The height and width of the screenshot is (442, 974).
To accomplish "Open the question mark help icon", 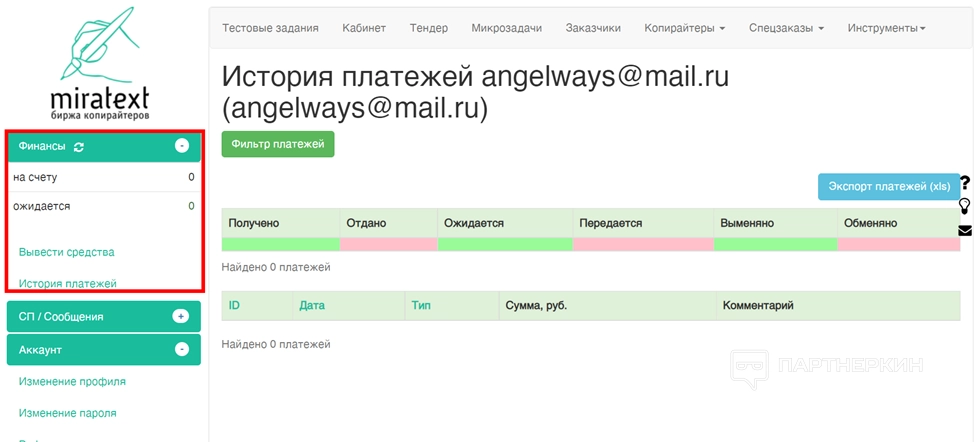I will click(x=965, y=183).
